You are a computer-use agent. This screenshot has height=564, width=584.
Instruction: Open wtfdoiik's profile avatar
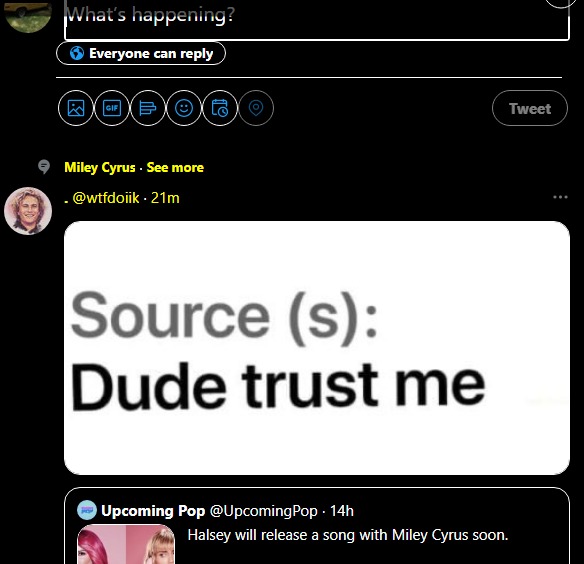(x=28, y=211)
